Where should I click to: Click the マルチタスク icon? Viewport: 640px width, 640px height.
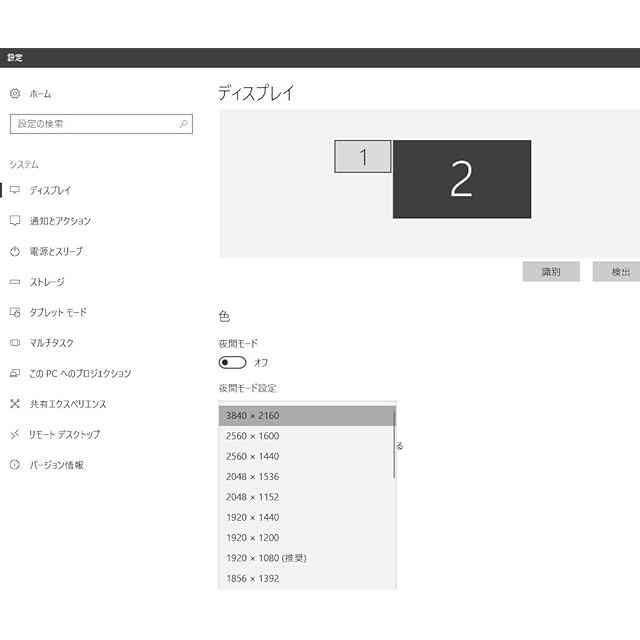(x=15, y=343)
